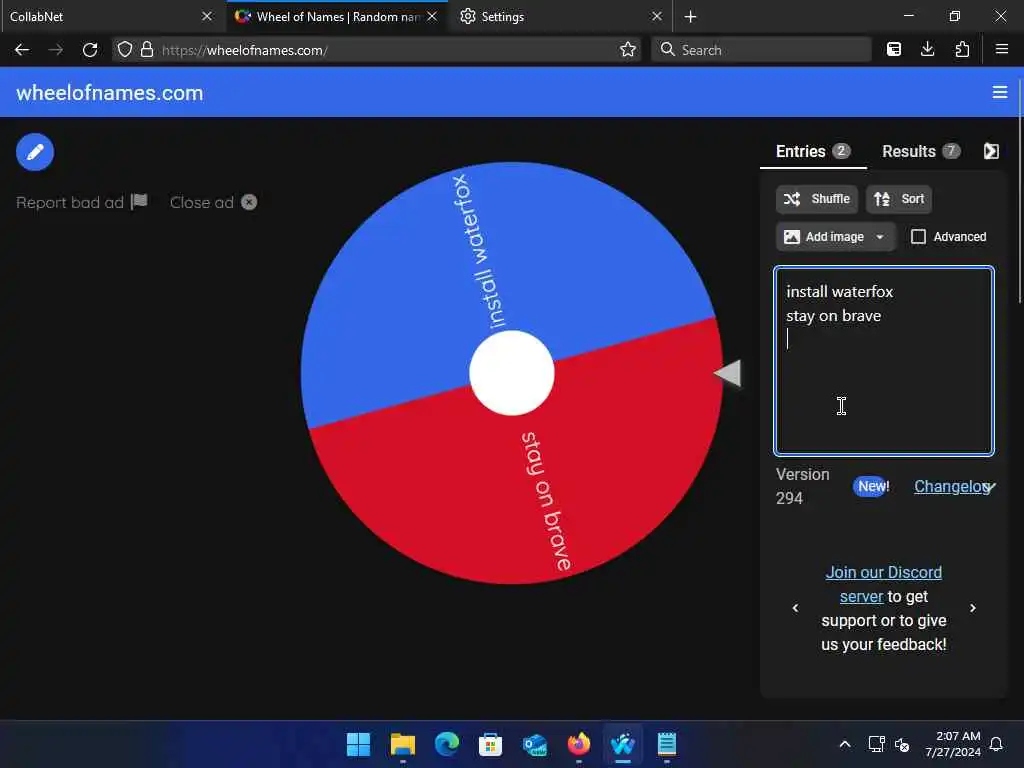Click the blue pencil customize button
The width and height of the screenshot is (1024, 768).
pyautogui.click(x=35, y=152)
